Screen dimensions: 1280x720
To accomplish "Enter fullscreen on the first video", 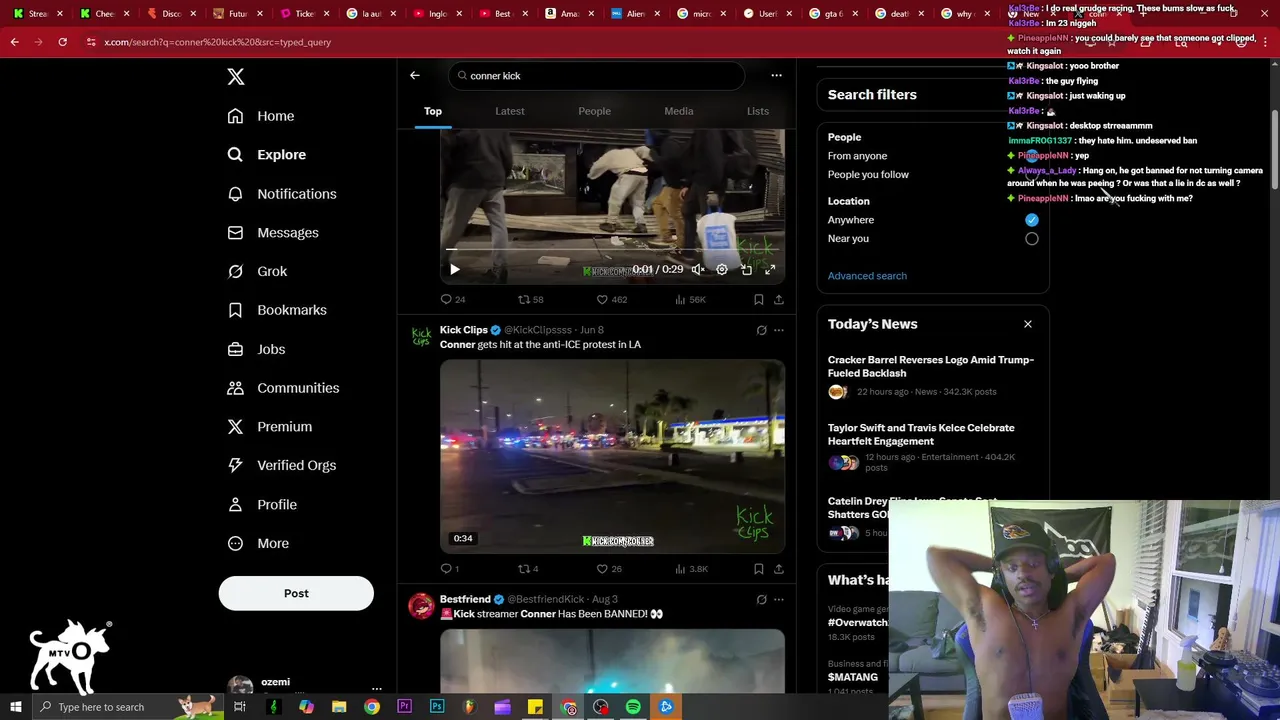I will tap(770, 269).
